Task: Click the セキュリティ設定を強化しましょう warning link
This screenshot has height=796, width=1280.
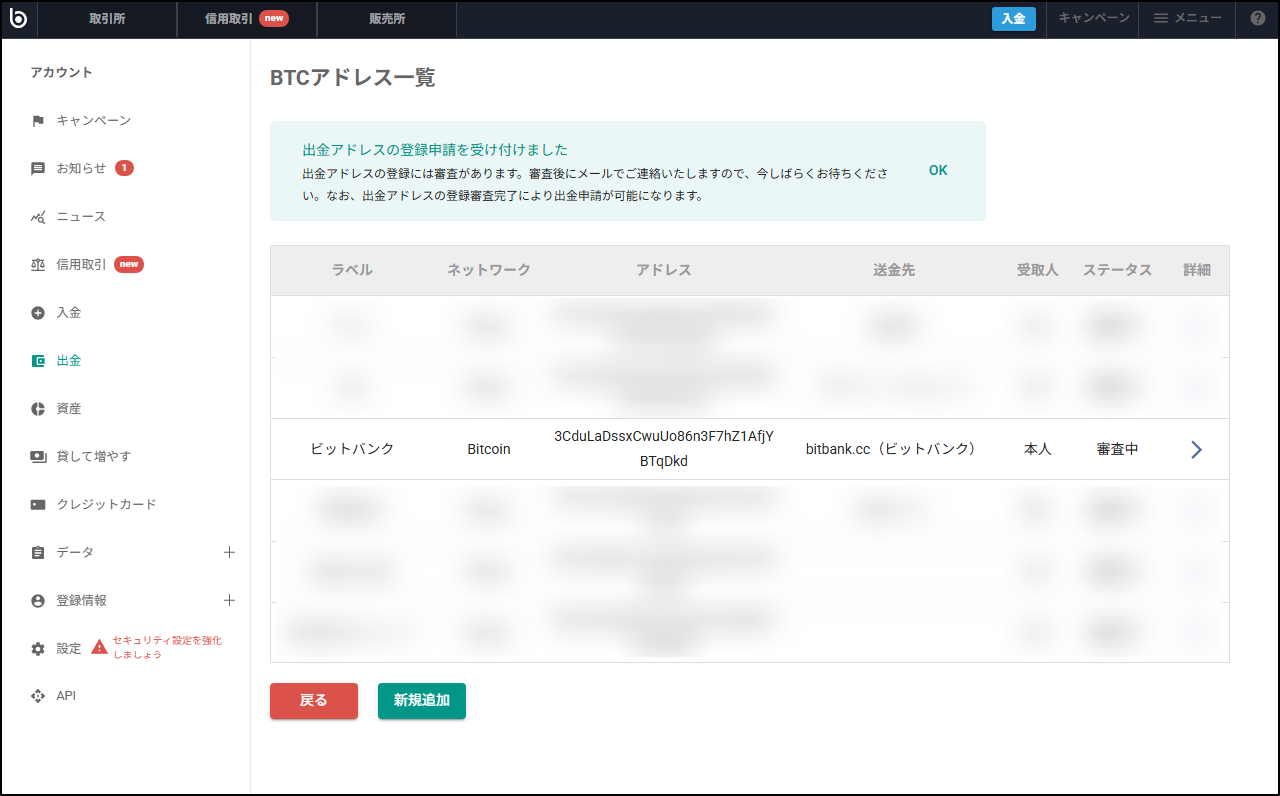Action: [167, 647]
